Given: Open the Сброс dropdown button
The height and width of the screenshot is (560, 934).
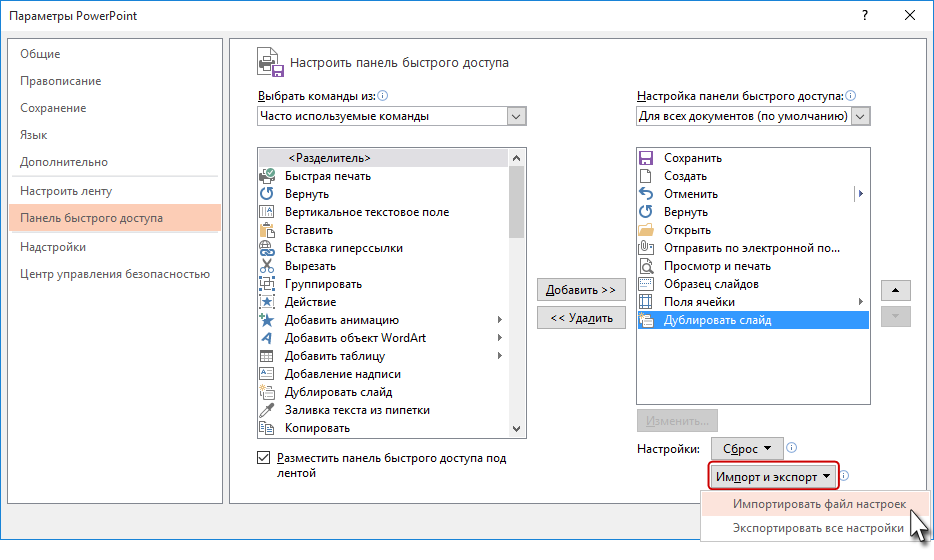Looking at the screenshot, I should [746, 449].
